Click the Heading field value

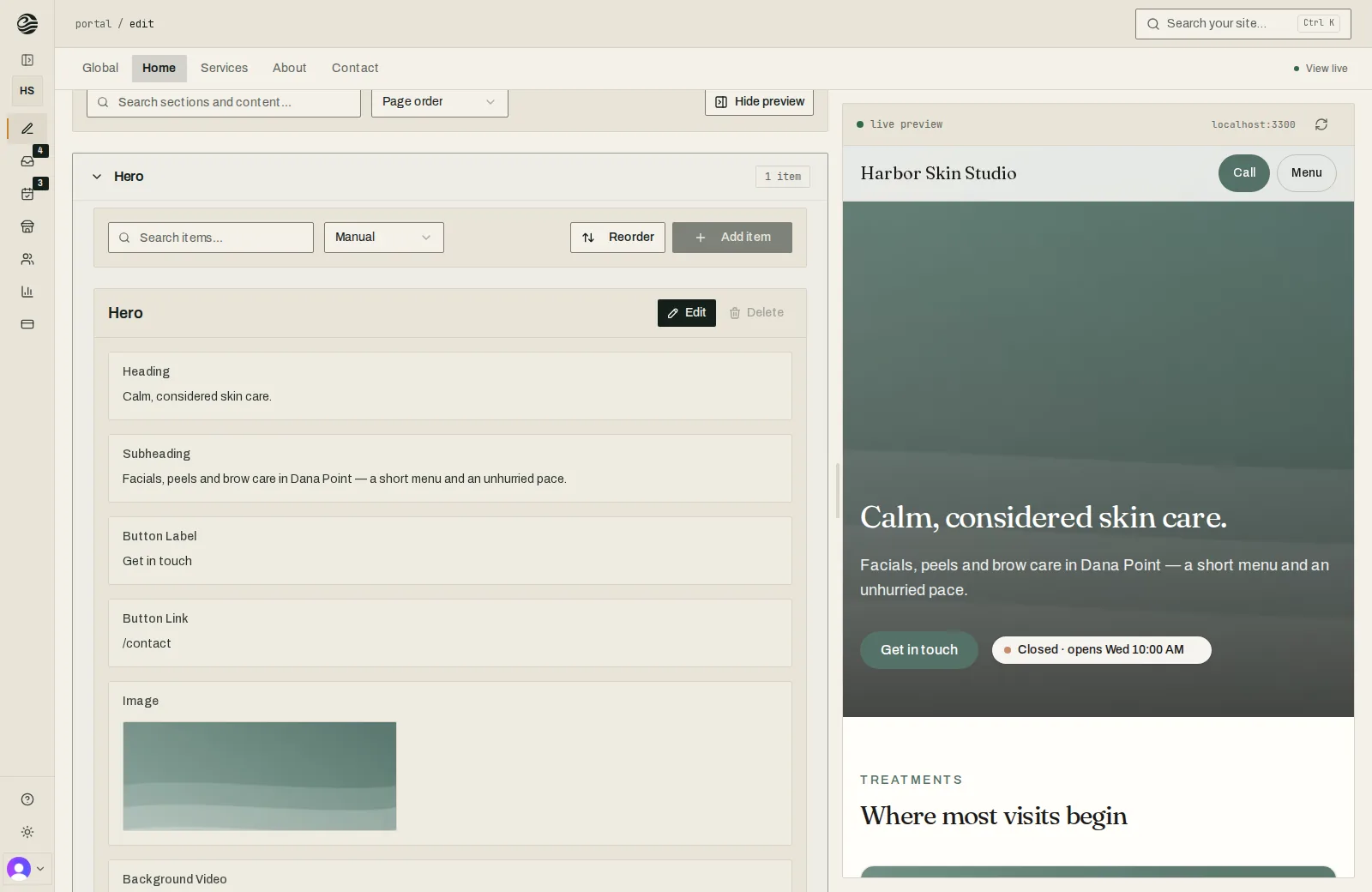tap(196, 396)
